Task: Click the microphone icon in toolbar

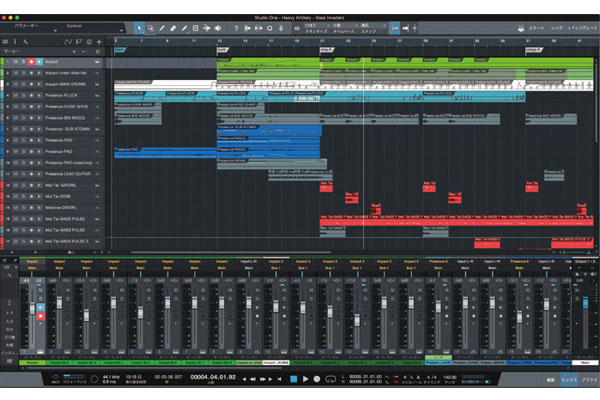Action: point(281,28)
